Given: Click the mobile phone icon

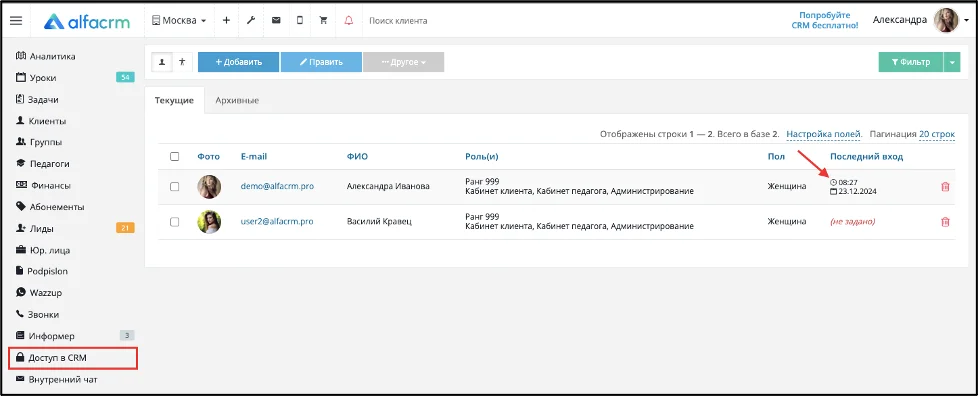Looking at the screenshot, I should coord(300,21).
